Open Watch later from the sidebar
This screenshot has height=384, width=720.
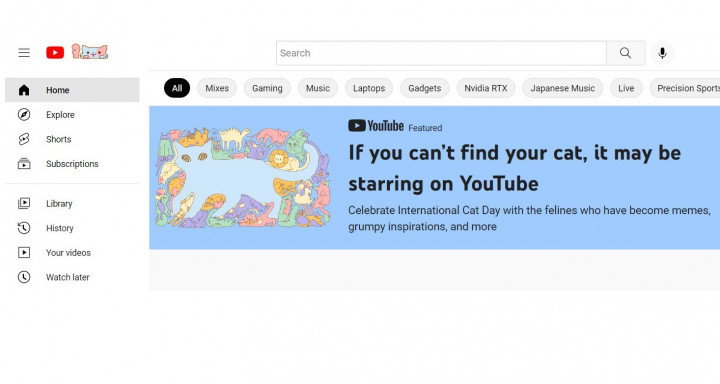(x=72, y=277)
